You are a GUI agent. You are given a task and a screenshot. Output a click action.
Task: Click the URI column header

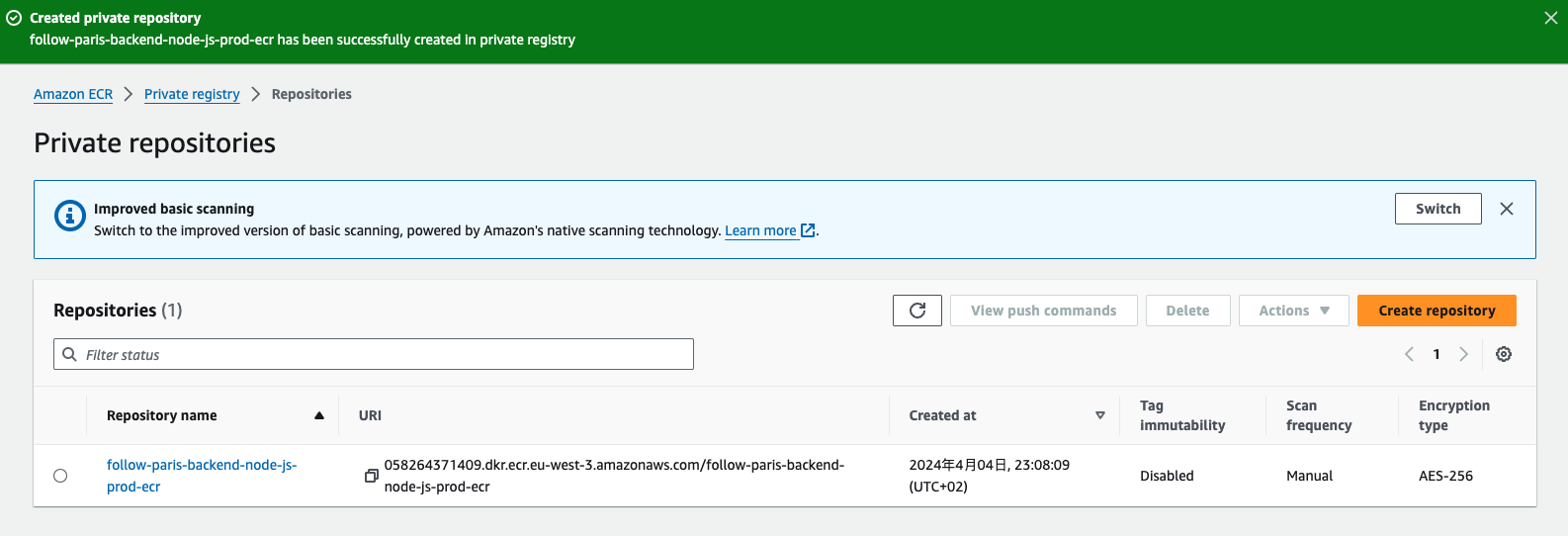(x=370, y=415)
